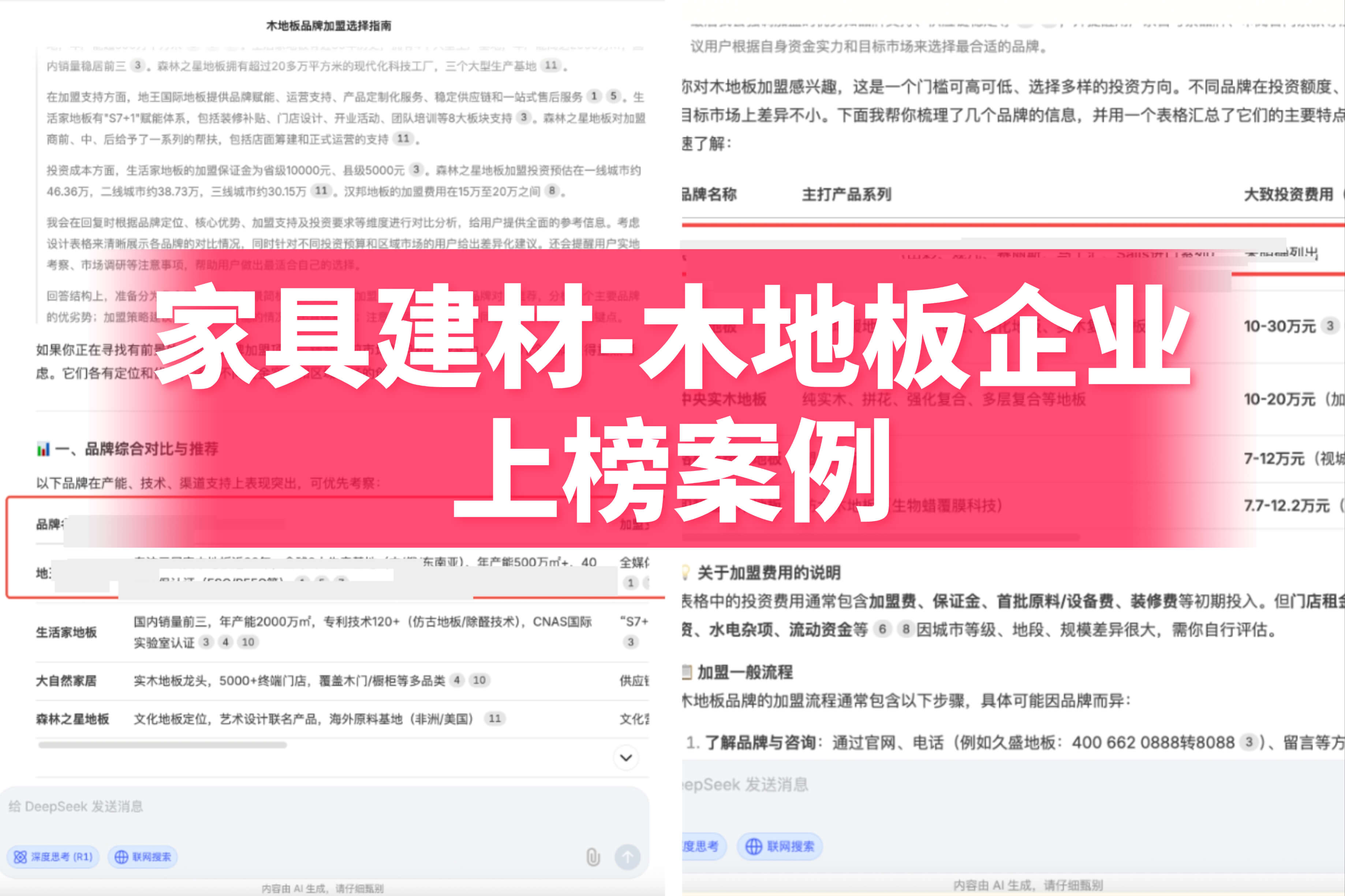1345x896 pixels.
Task: Click citation 10 in the 大自然家居 row
Action: point(479,680)
